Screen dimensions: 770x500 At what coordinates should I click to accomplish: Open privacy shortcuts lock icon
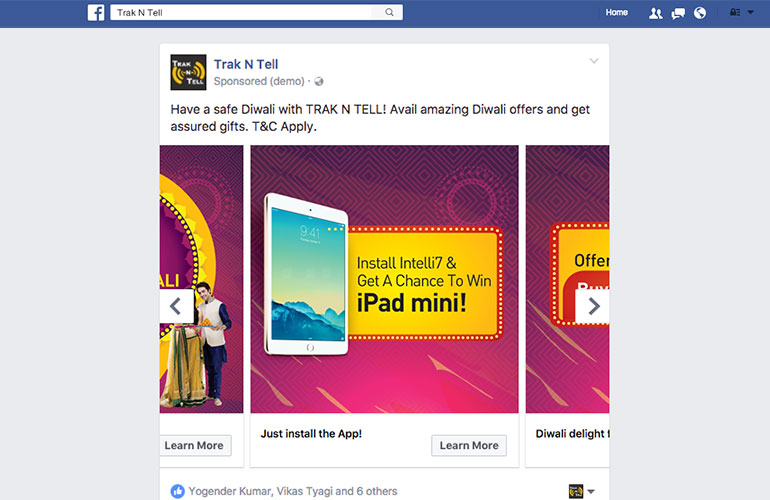(735, 12)
